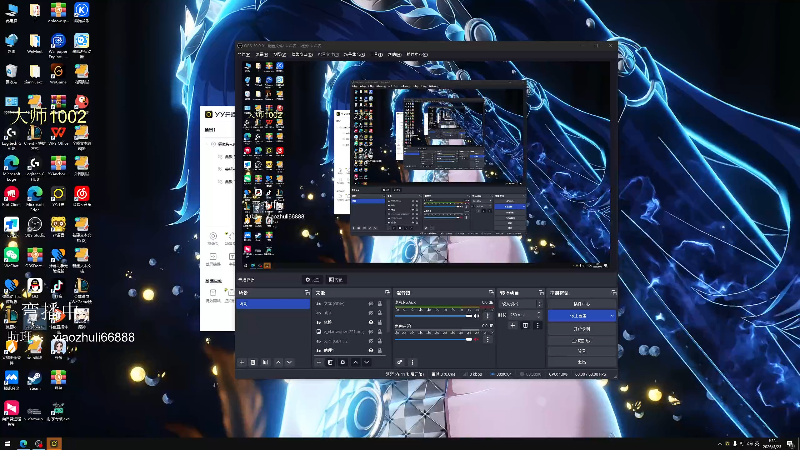Click the 开始直播 (Start Streaming) button

pyautogui.click(x=580, y=303)
